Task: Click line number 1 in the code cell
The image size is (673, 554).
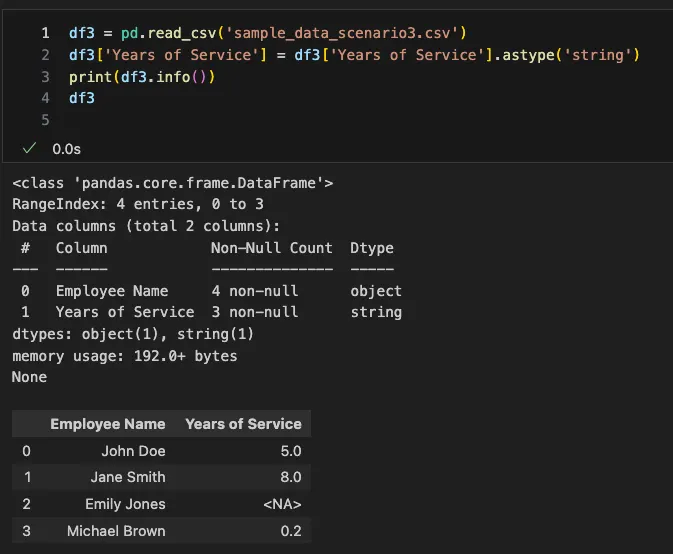Action: tap(45, 33)
